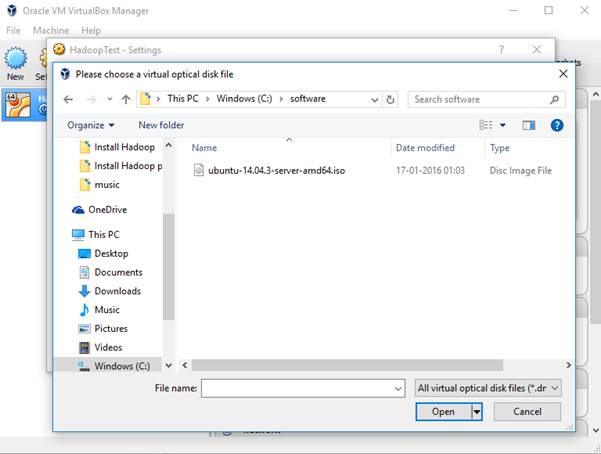Click the search magnifier icon

click(554, 100)
